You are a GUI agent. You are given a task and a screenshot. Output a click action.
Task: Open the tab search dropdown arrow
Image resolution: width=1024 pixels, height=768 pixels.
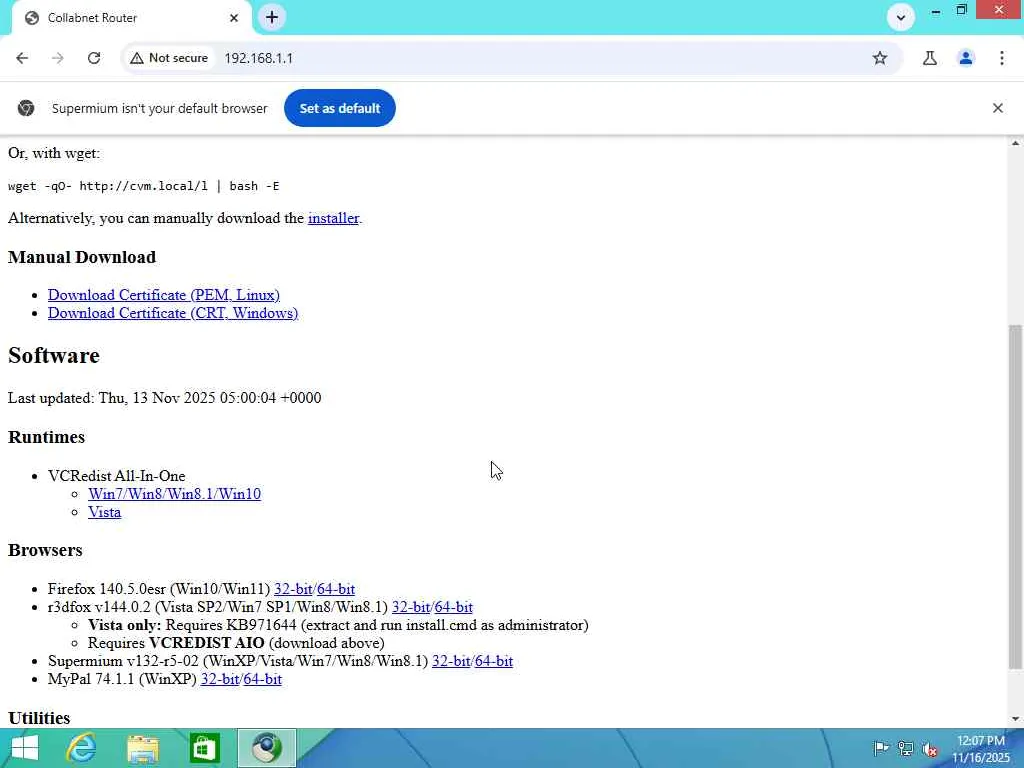point(901,18)
